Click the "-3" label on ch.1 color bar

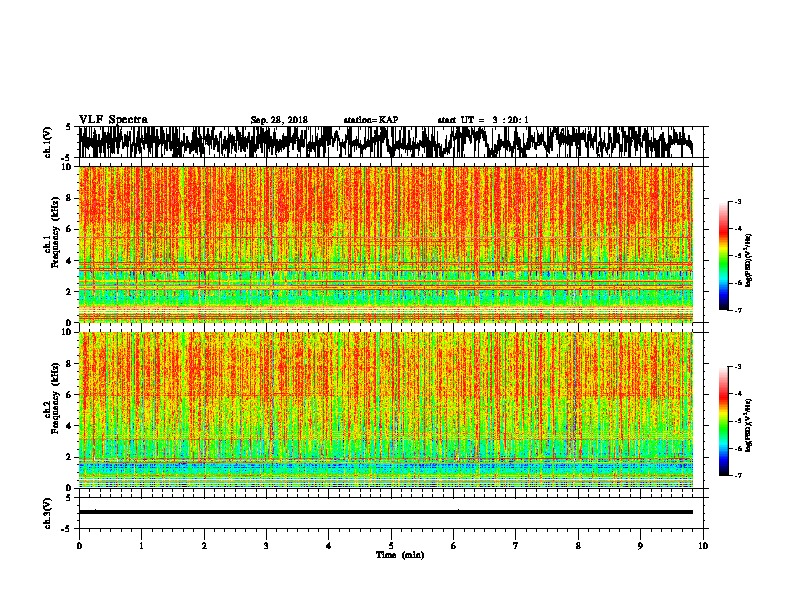click(738, 202)
